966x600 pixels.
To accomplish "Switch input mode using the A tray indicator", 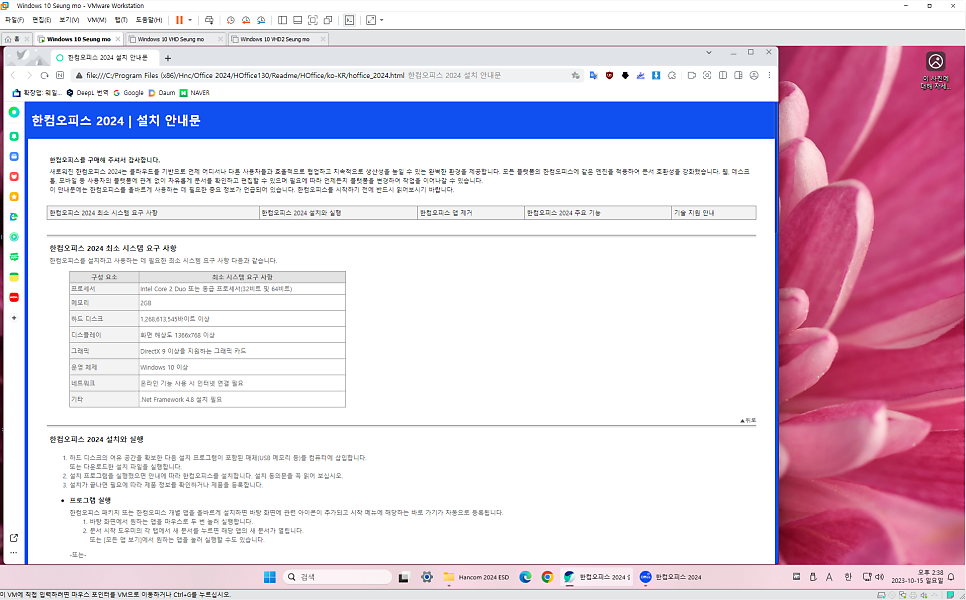I will pos(829,576).
